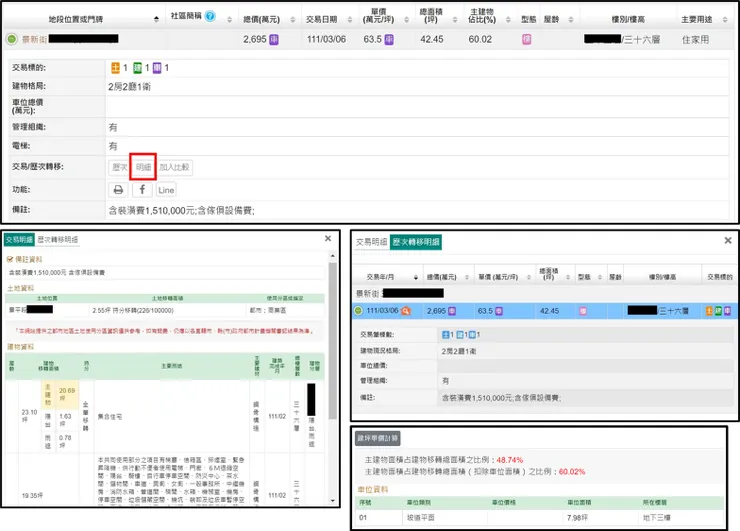Switch to 歷次轉移明細 tab in left popup

click(x=58, y=239)
